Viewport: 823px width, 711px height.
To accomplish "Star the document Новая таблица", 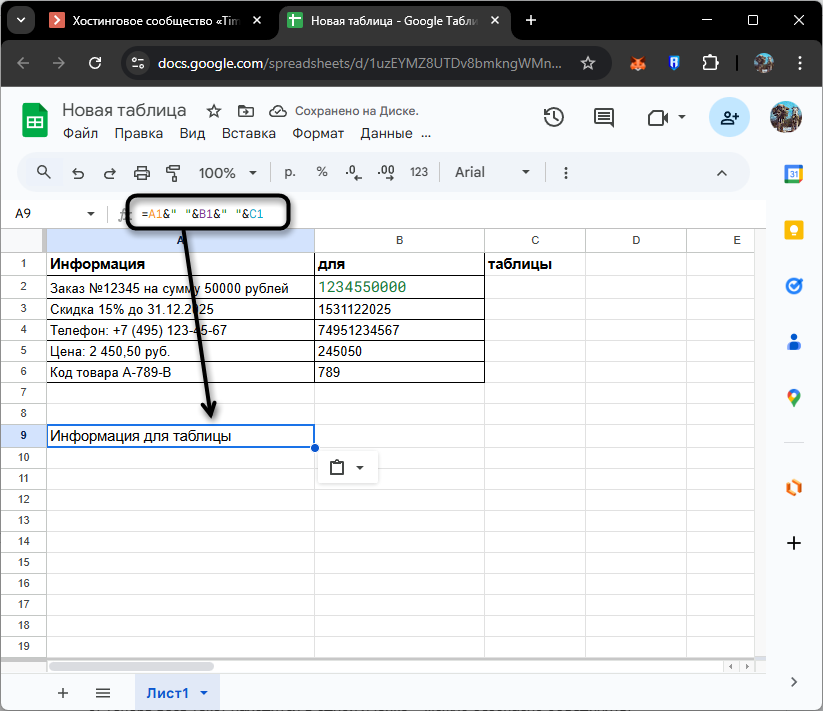I will click(214, 111).
